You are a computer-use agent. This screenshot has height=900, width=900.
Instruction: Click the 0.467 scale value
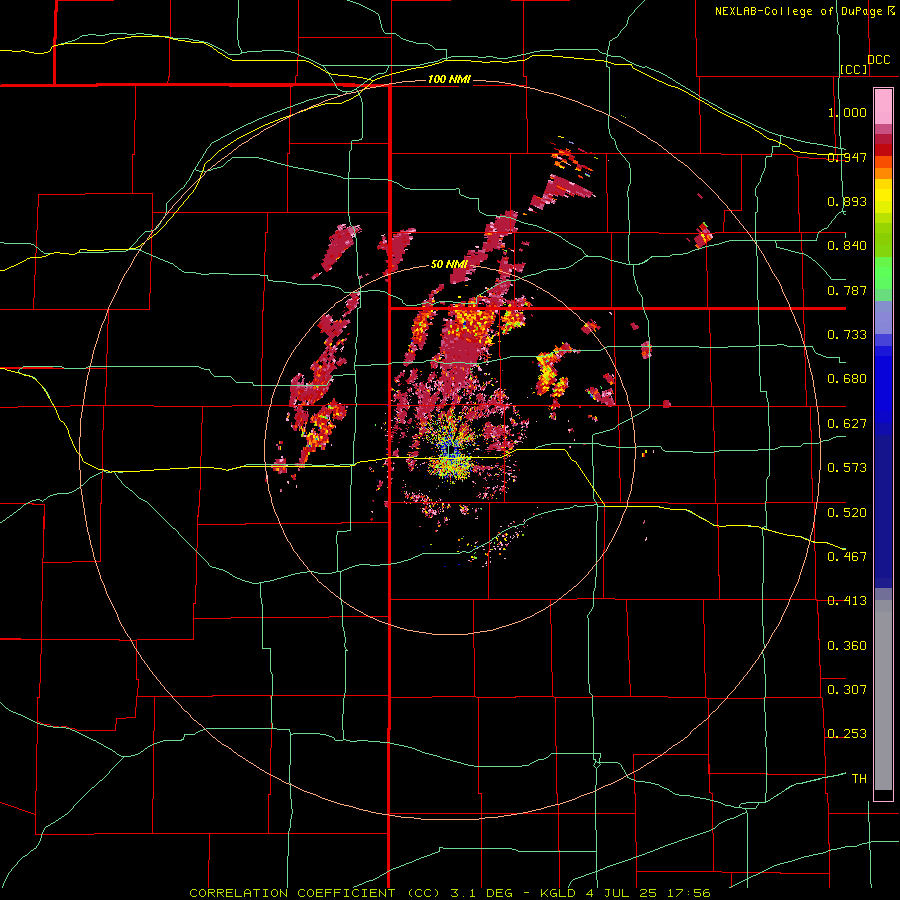click(x=847, y=557)
